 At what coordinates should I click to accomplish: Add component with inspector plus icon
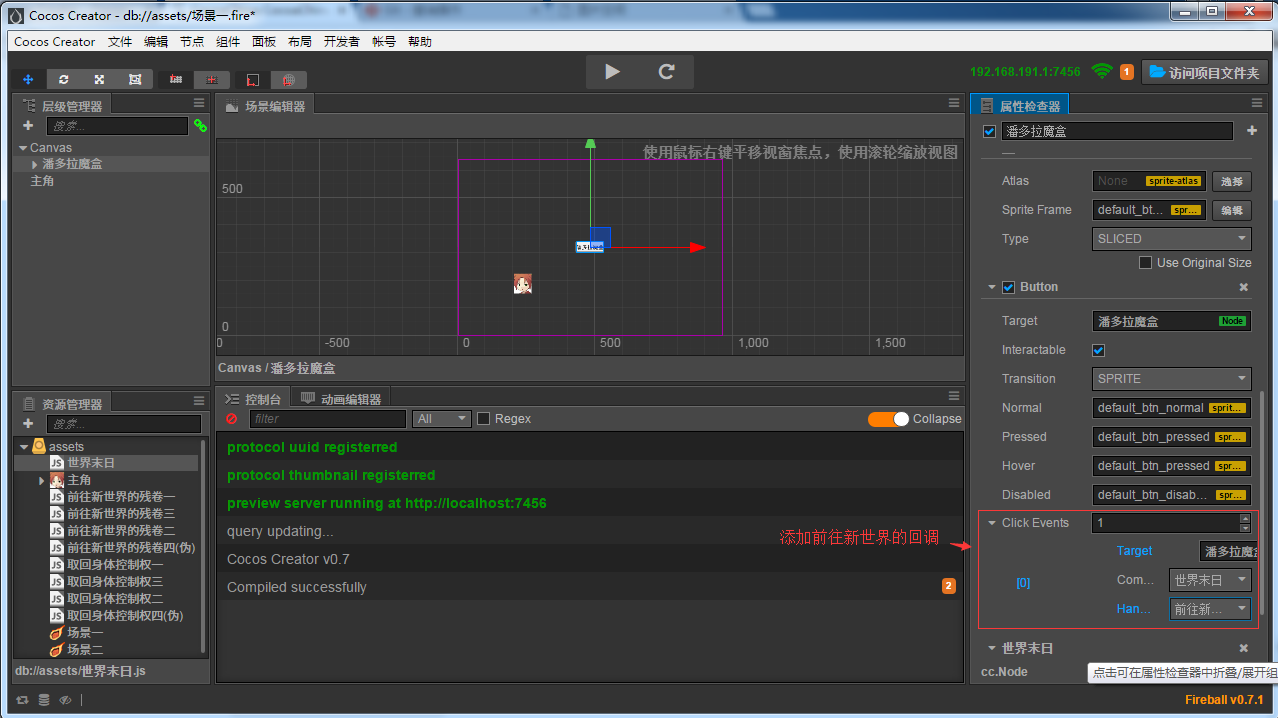click(1252, 131)
